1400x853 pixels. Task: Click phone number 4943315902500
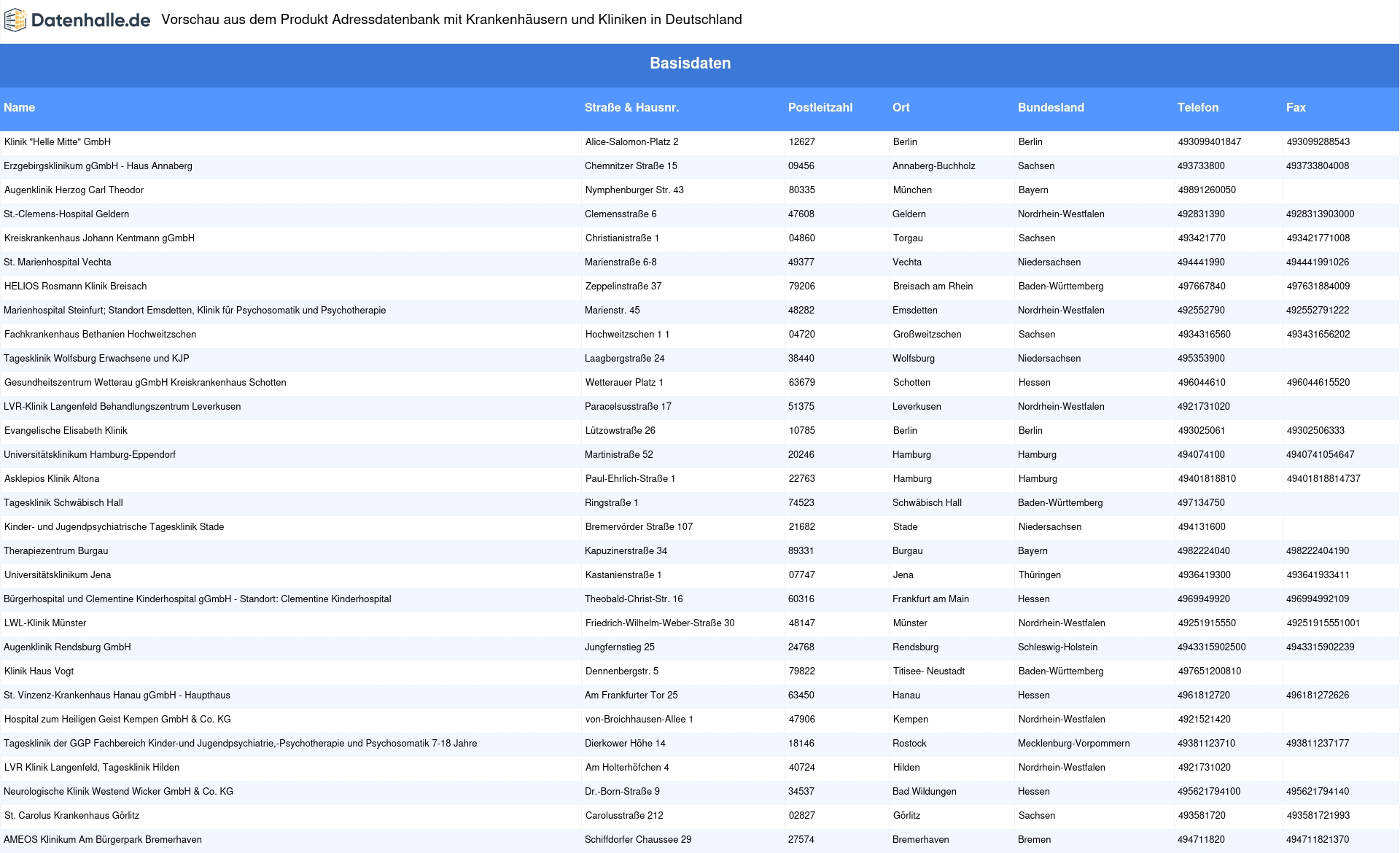point(1212,647)
